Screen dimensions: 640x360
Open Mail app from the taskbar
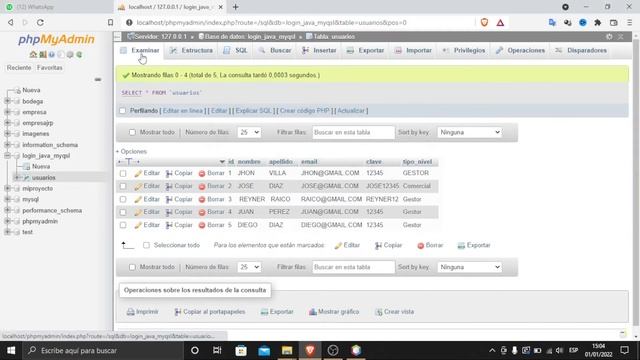click(264, 351)
